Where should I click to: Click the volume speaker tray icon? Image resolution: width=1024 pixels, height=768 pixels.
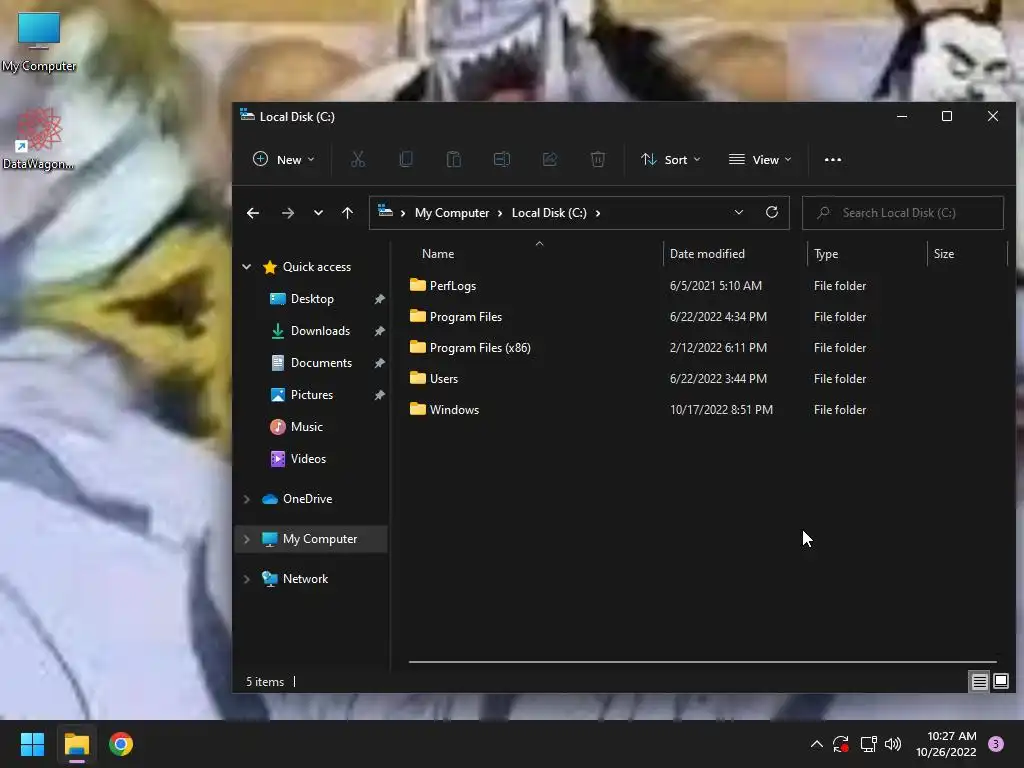click(893, 744)
